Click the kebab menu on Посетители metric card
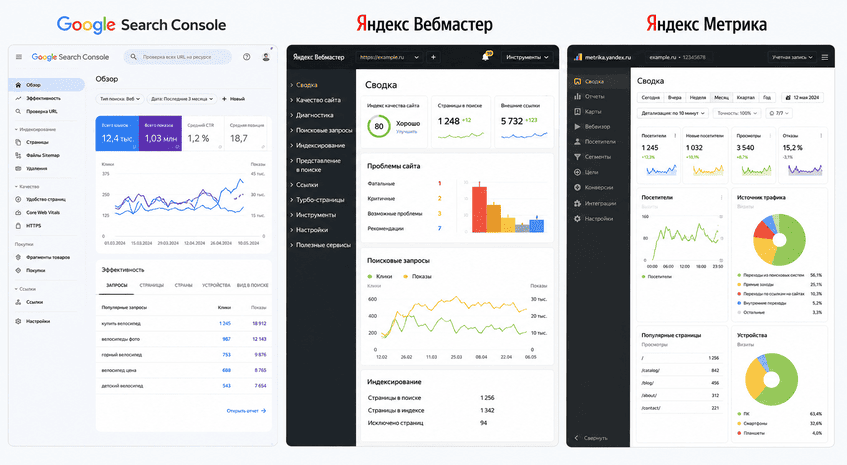 pyautogui.click(x=675, y=136)
